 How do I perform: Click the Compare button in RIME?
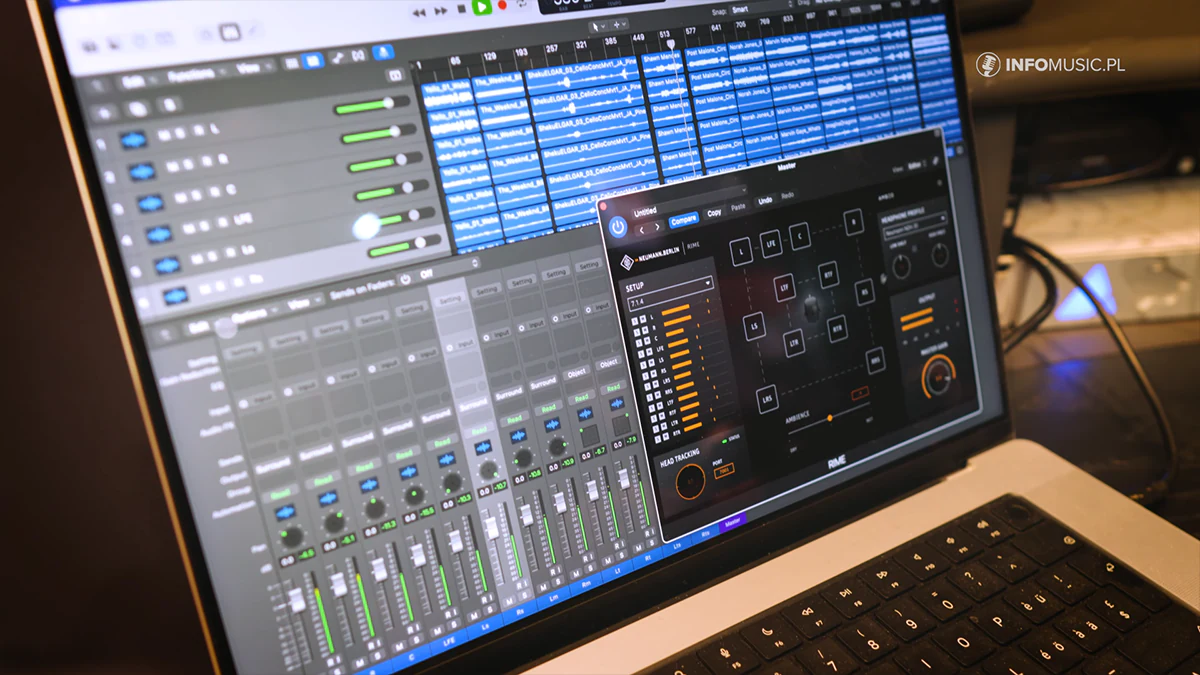click(684, 220)
